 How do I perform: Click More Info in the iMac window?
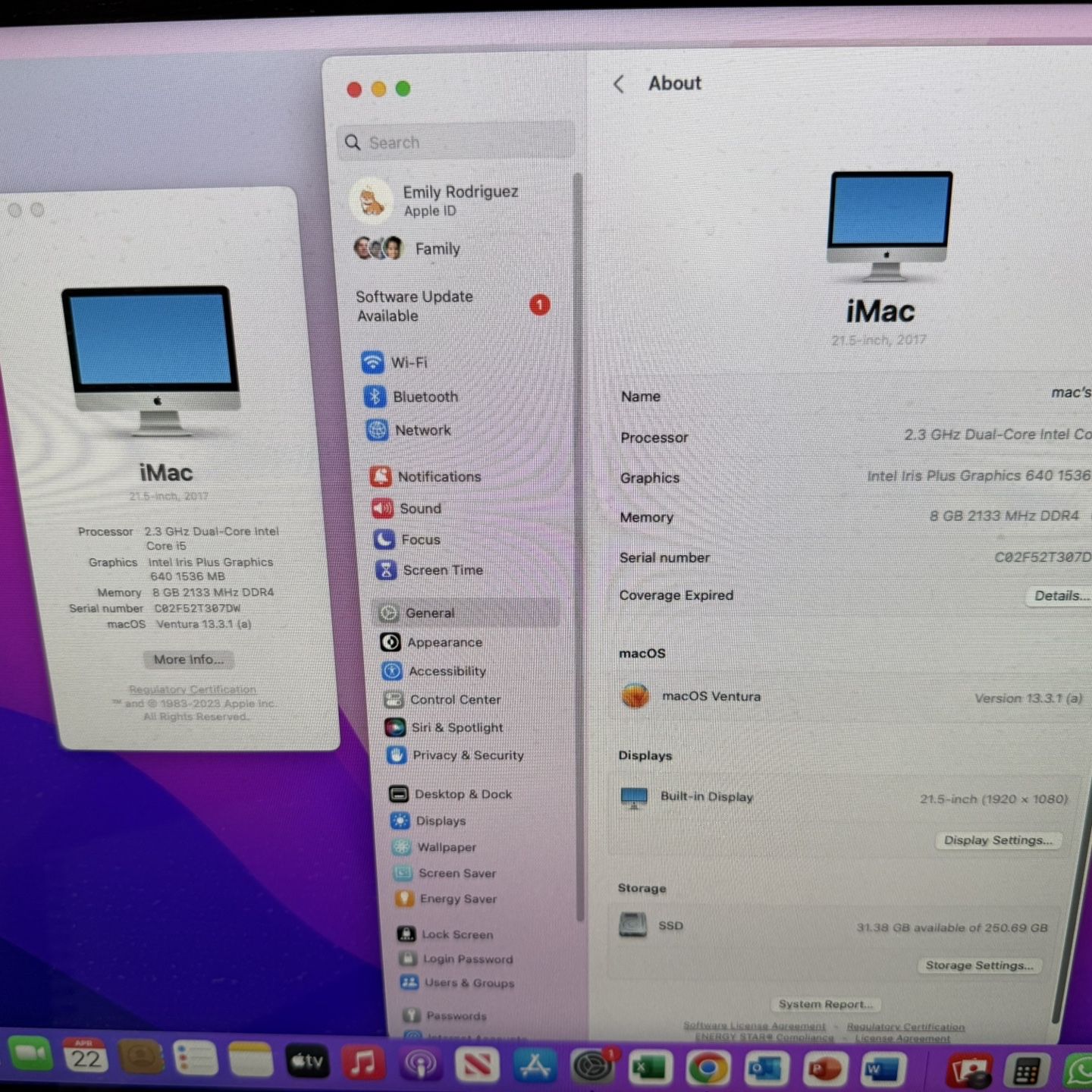coord(189,660)
